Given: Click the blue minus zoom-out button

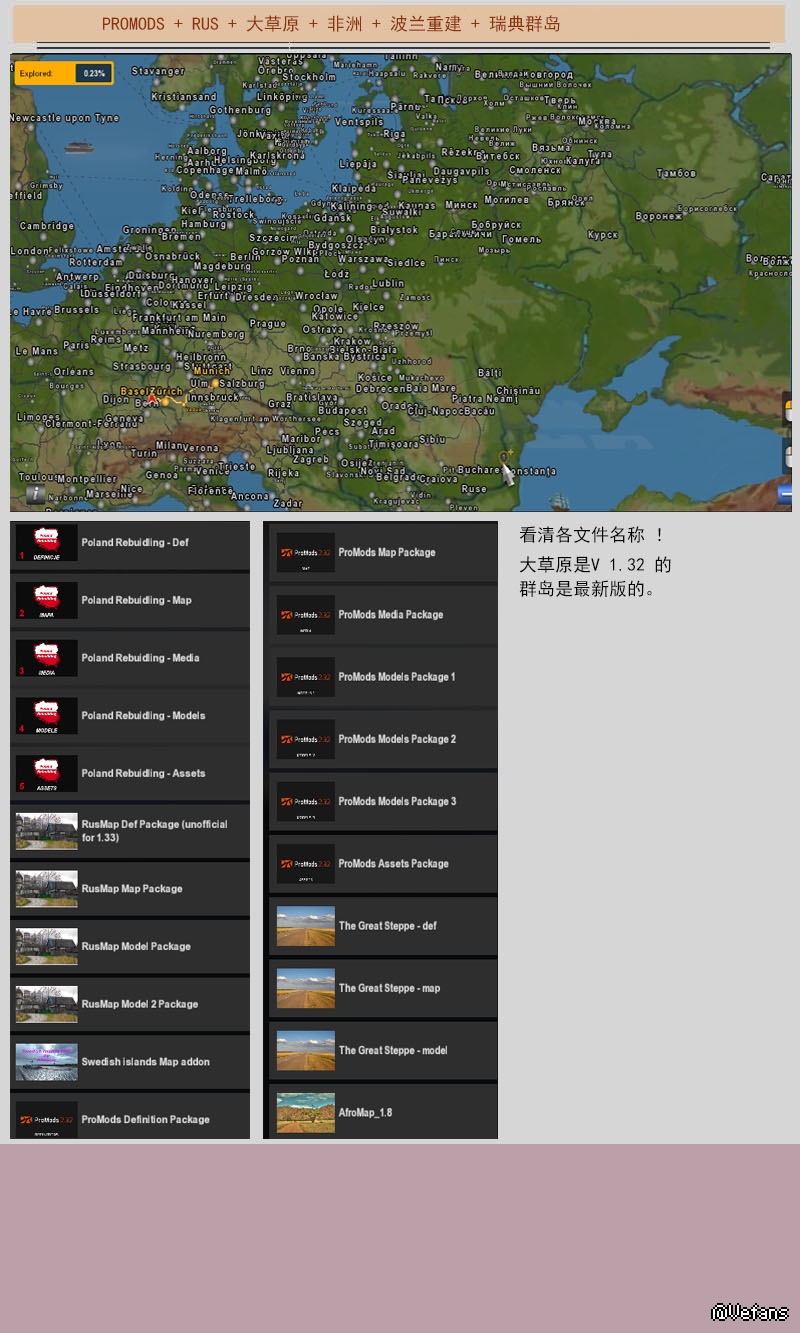Looking at the screenshot, I should (785, 493).
